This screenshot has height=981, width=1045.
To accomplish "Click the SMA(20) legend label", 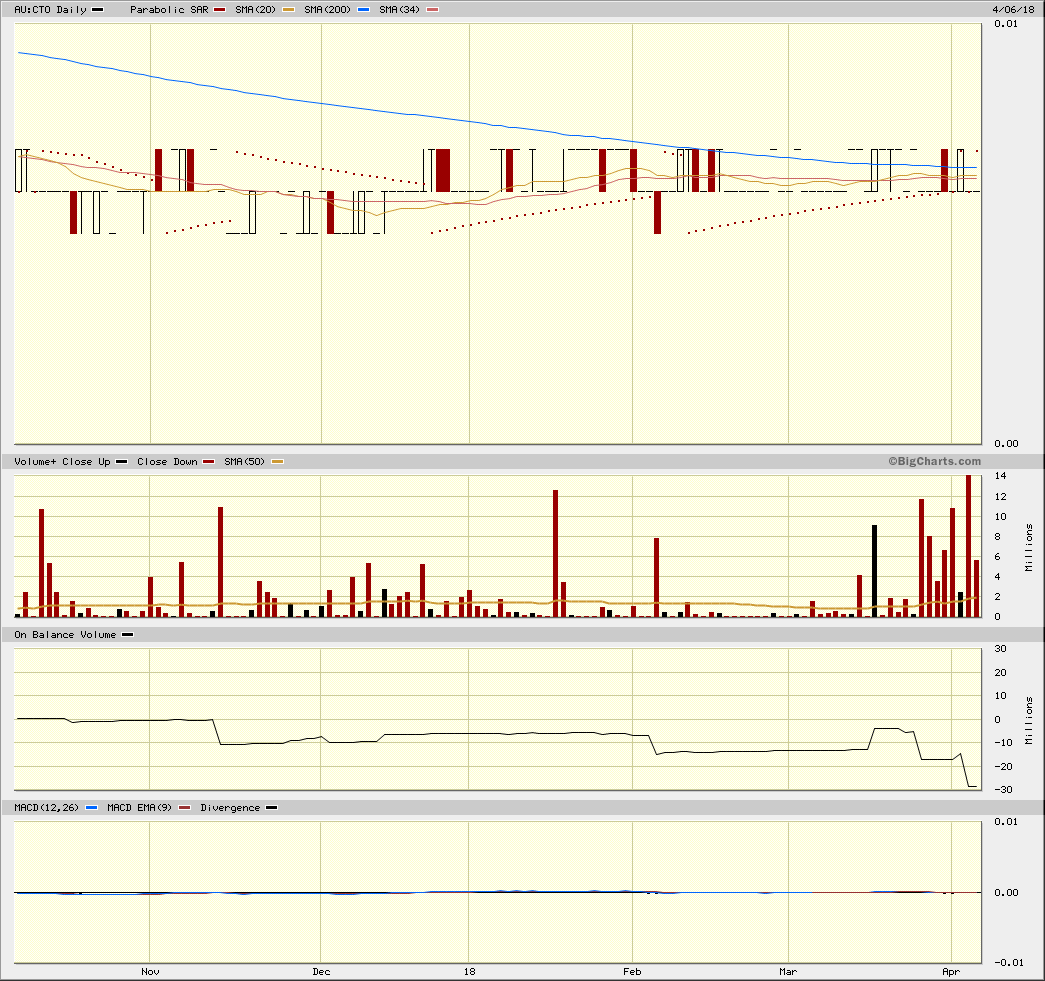I will pyautogui.click(x=255, y=9).
